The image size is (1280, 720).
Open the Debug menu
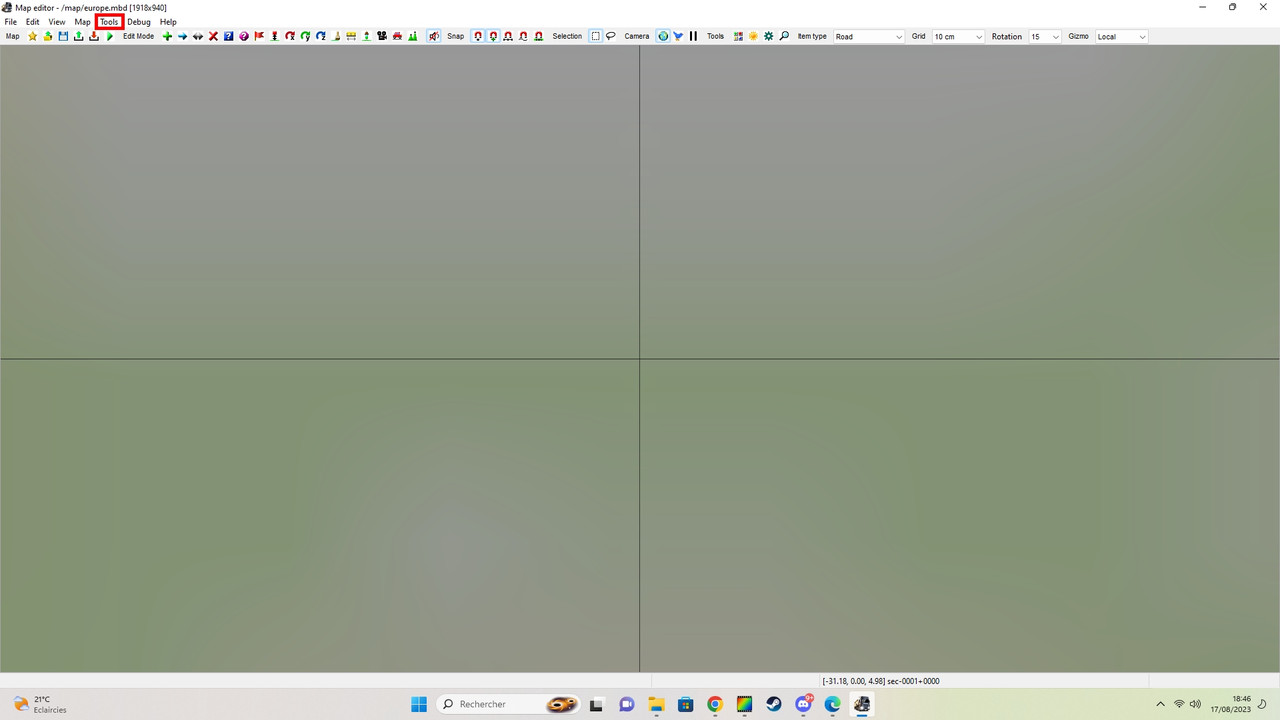pyautogui.click(x=139, y=22)
